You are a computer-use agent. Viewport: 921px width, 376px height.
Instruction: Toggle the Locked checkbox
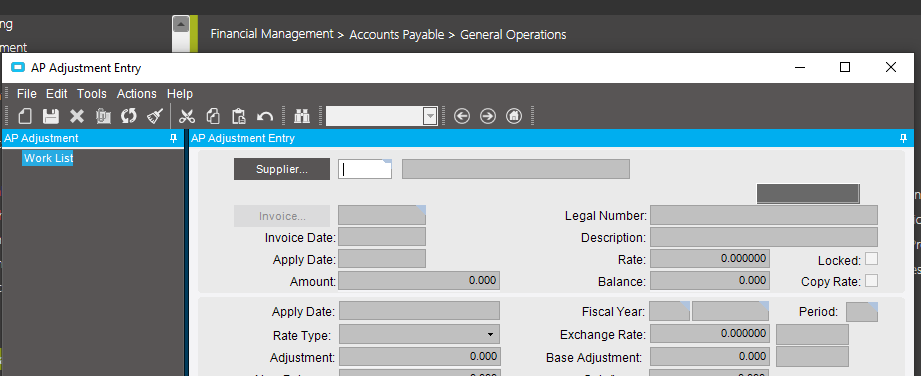[x=872, y=259]
